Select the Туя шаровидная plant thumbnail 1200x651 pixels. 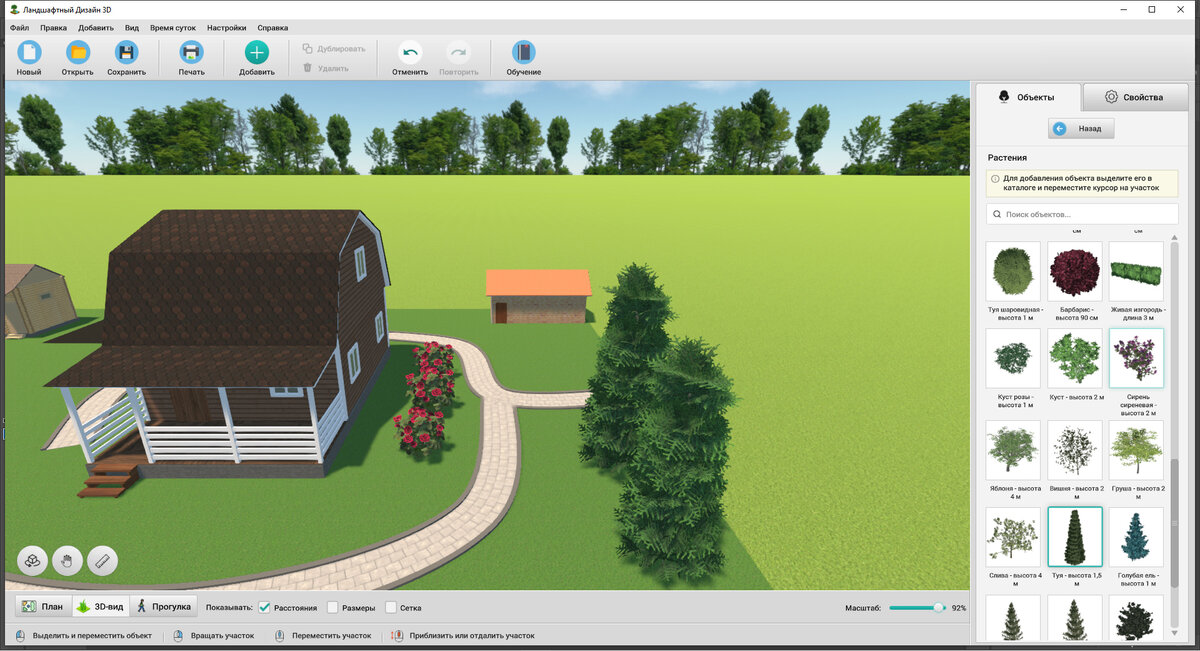click(1013, 271)
